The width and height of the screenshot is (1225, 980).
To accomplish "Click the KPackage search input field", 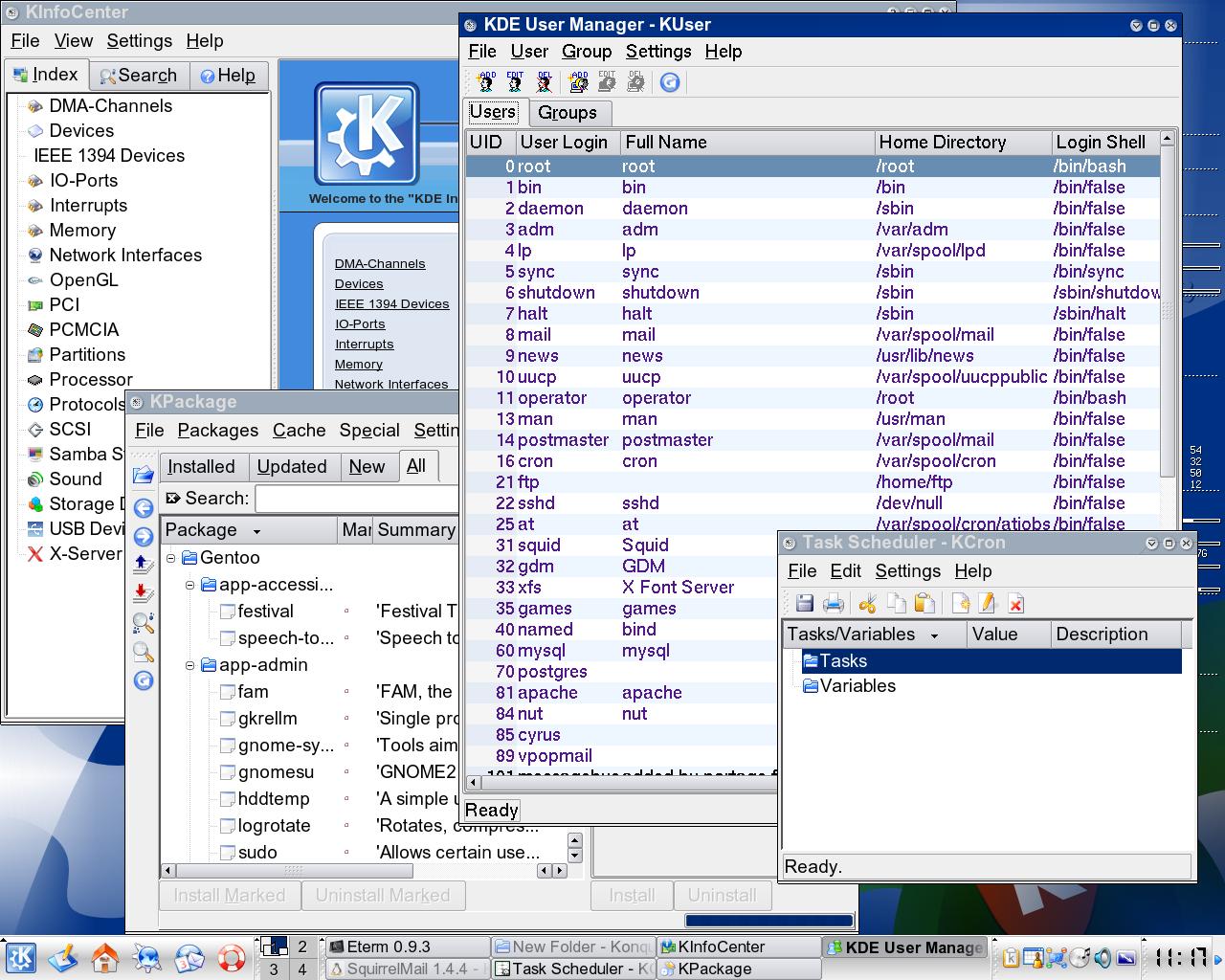I will tap(356, 499).
